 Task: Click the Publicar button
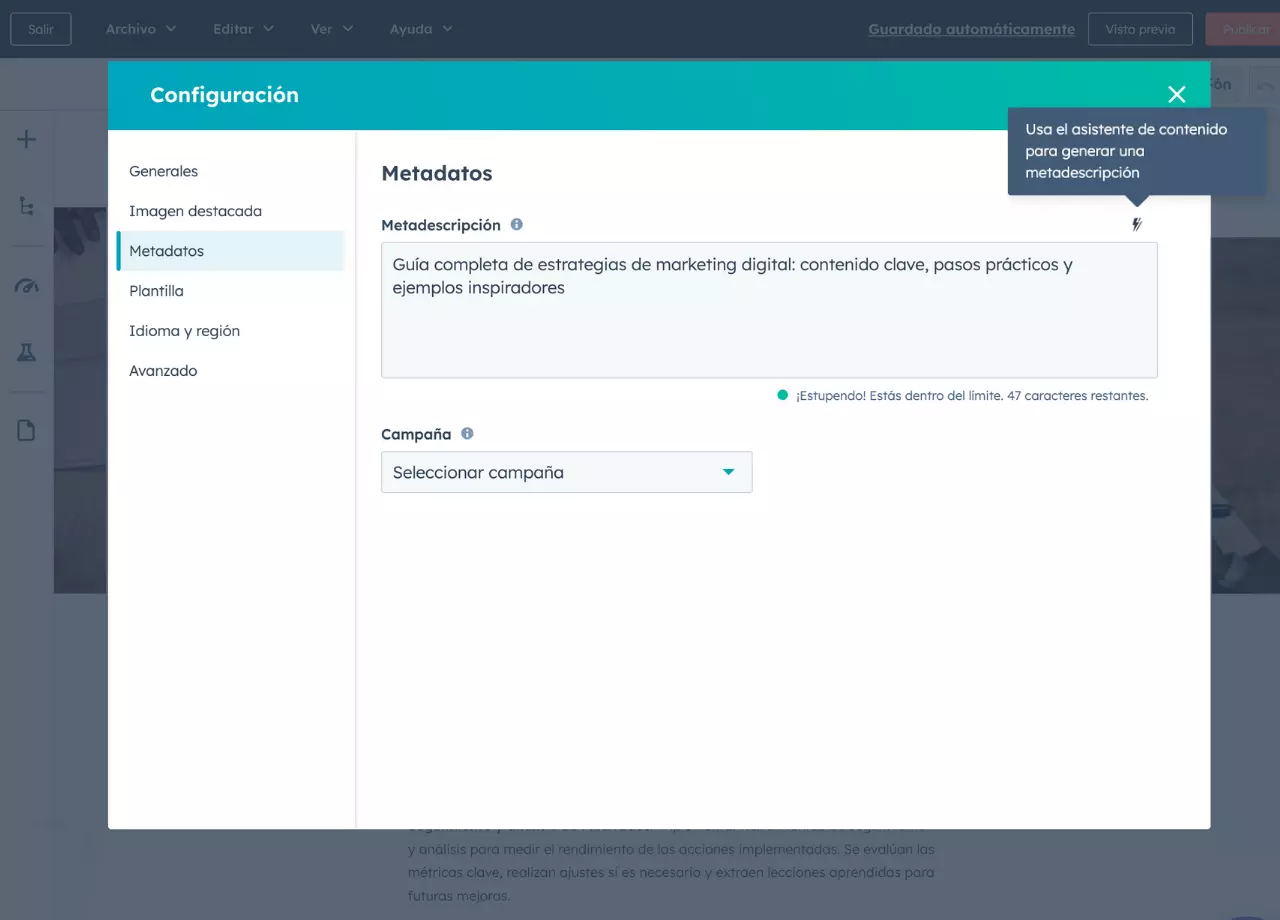(x=1243, y=29)
